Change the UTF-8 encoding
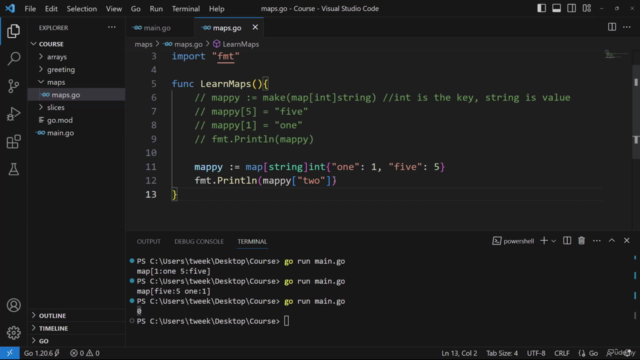This screenshot has width=640, height=360. (x=536, y=353)
